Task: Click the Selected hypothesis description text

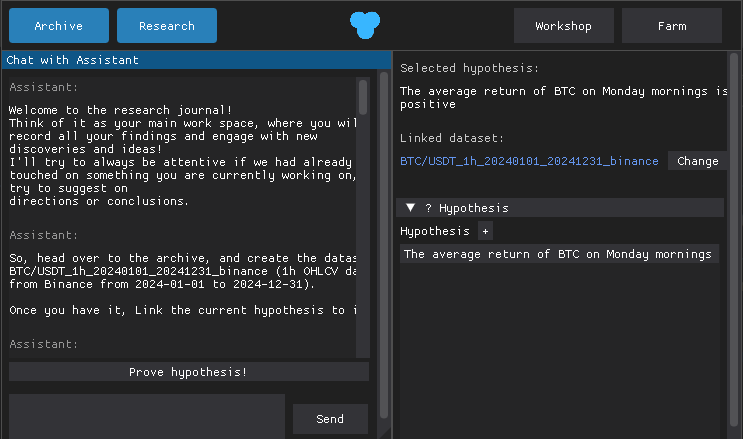Action: coord(563,98)
